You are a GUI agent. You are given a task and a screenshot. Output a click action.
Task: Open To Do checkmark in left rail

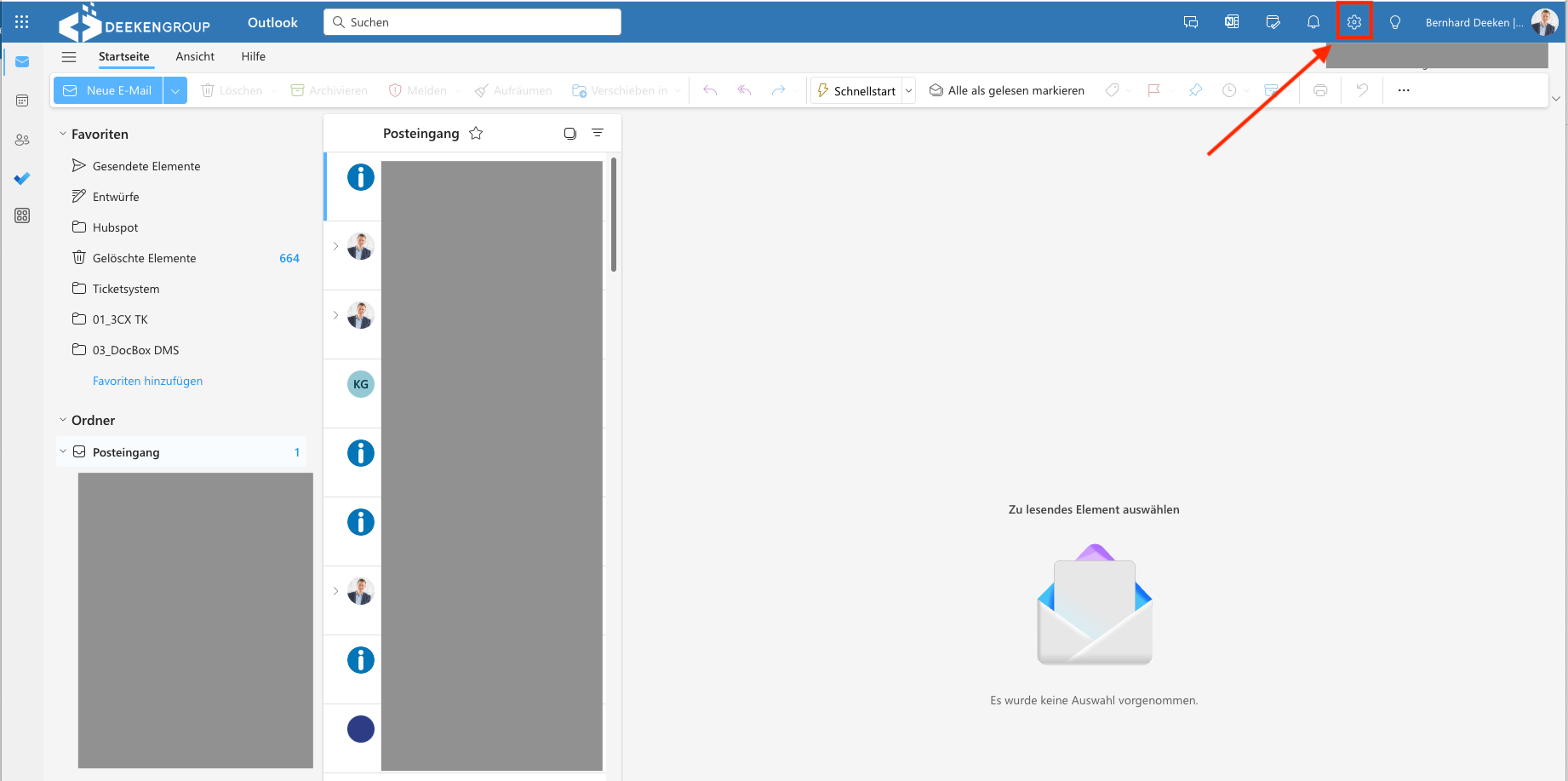(x=22, y=178)
